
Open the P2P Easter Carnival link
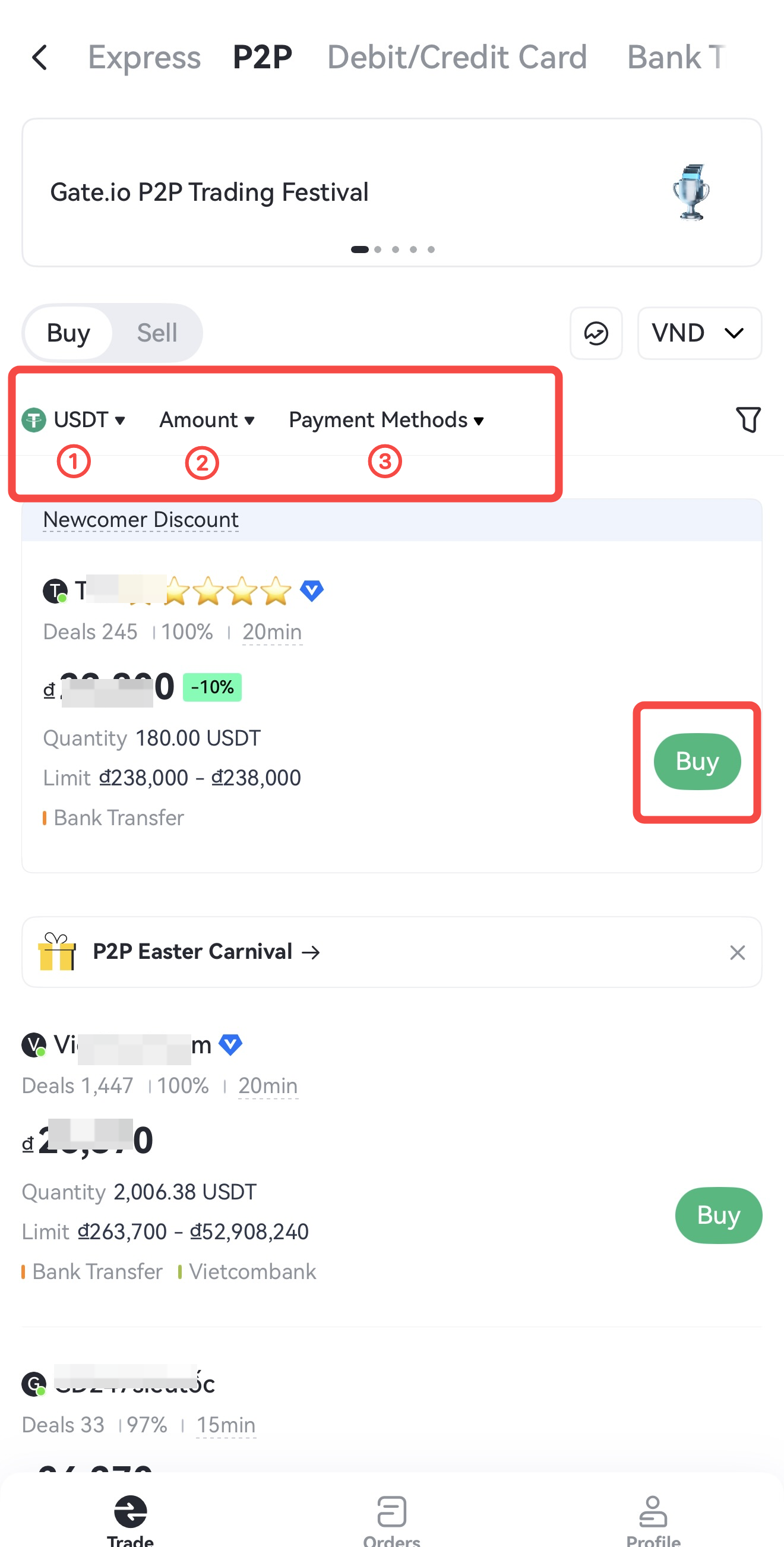(x=207, y=951)
